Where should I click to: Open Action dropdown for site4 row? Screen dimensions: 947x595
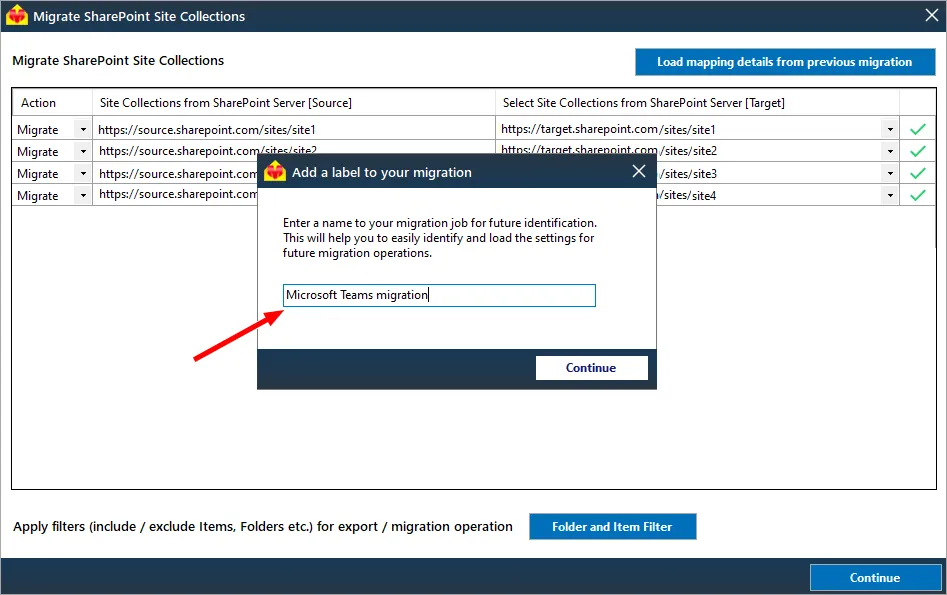[83, 195]
